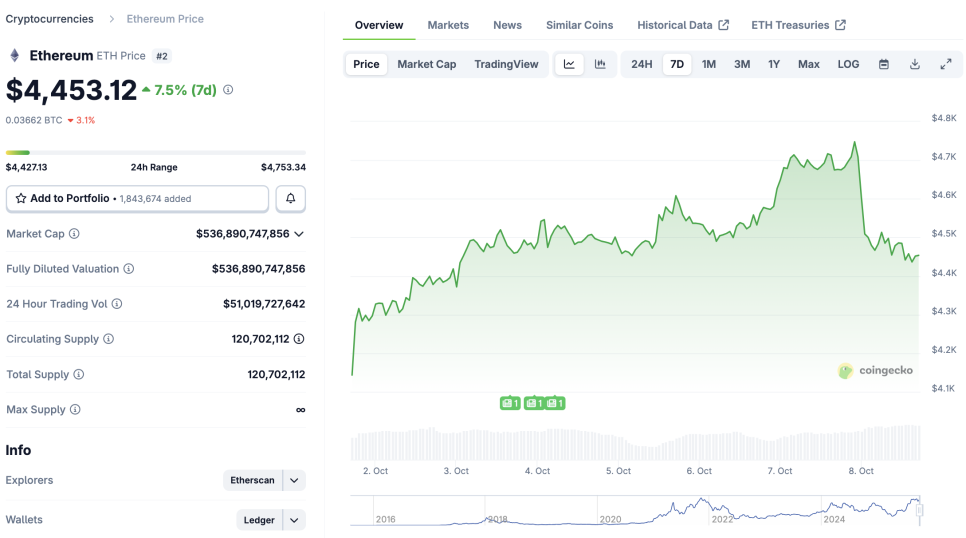Click the line chart icon
Image resolution: width=966 pixels, height=538 pixels.
point(569,64)
